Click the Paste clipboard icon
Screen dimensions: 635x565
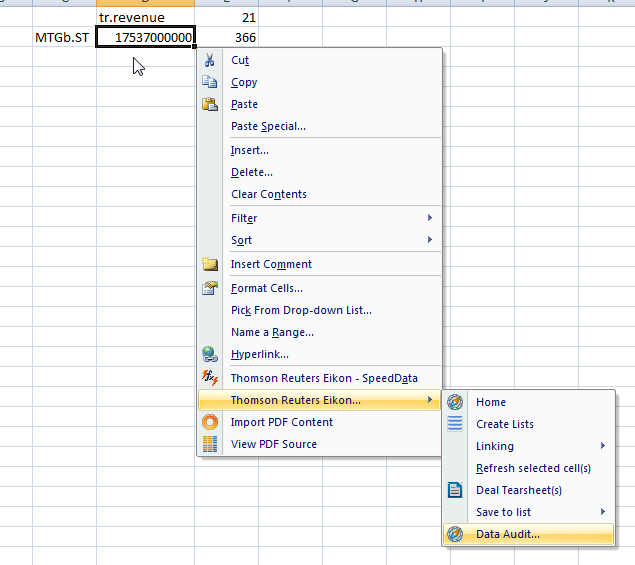coord(210,104)
